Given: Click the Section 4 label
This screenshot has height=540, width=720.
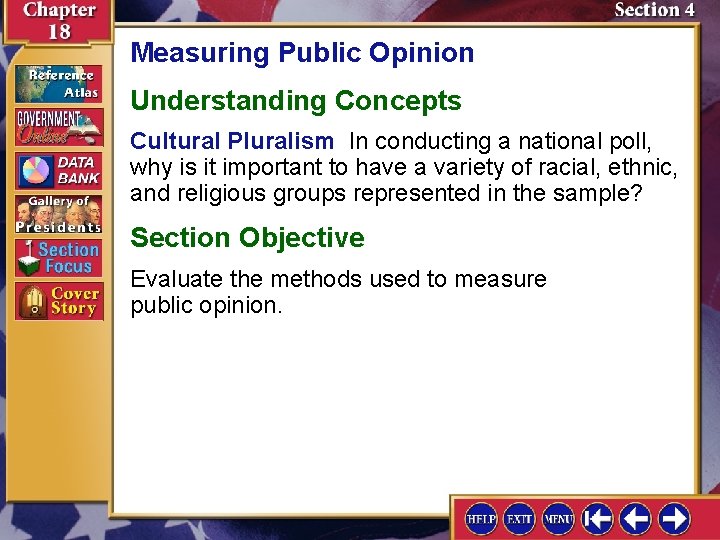Looking at the screenshot, I should tap(654, 10).
